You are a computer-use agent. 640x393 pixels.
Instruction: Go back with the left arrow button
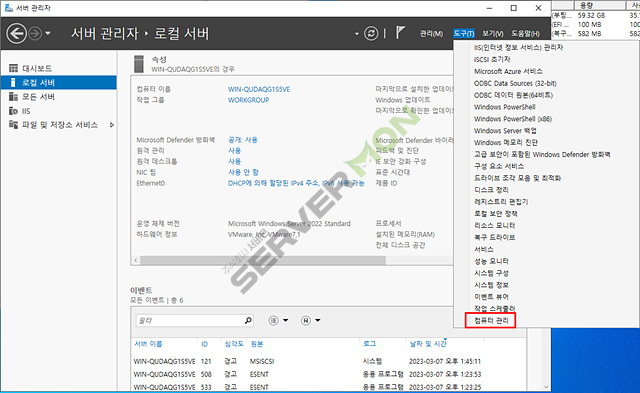tap(16, 33)
